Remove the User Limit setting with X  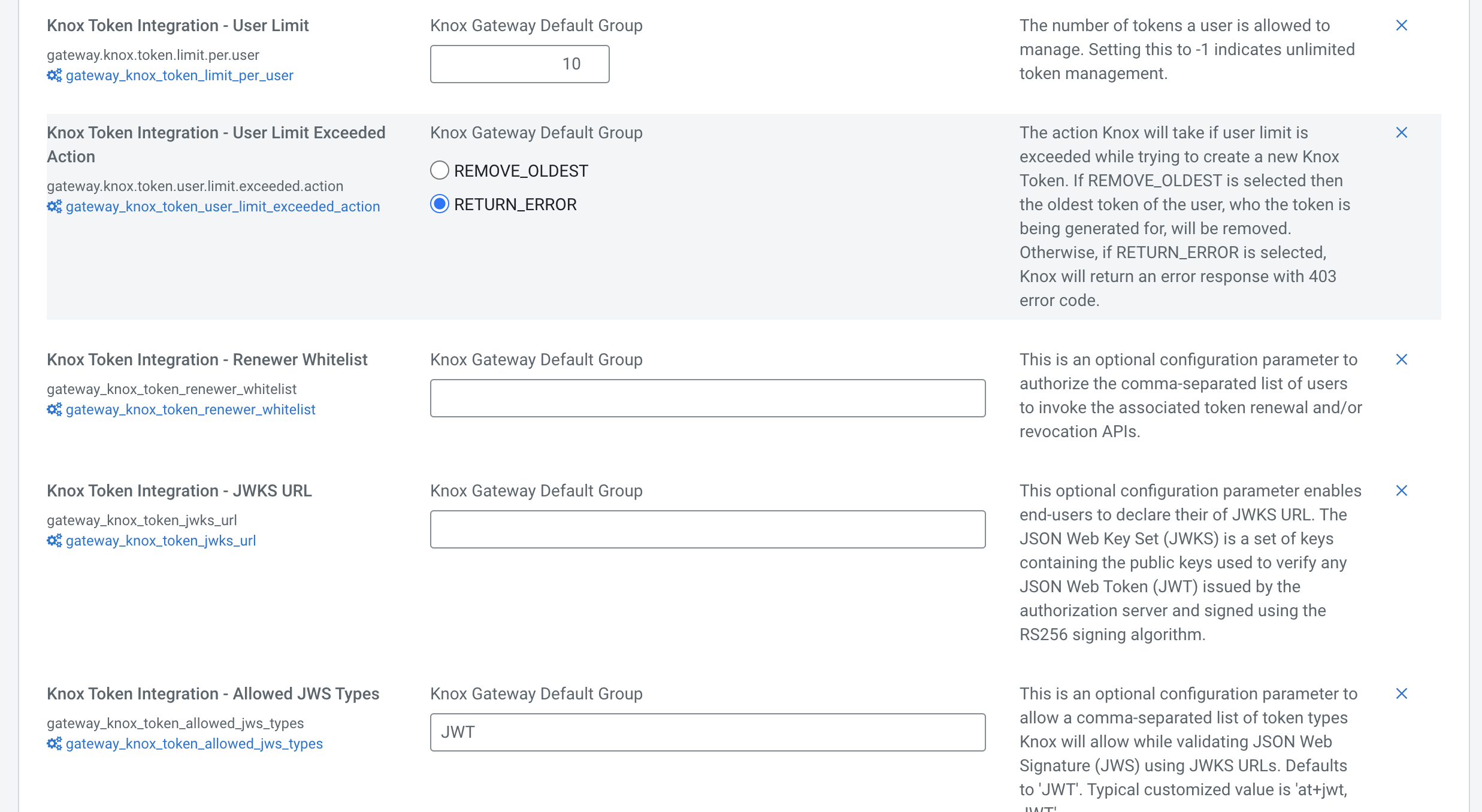pos(1401,25)
